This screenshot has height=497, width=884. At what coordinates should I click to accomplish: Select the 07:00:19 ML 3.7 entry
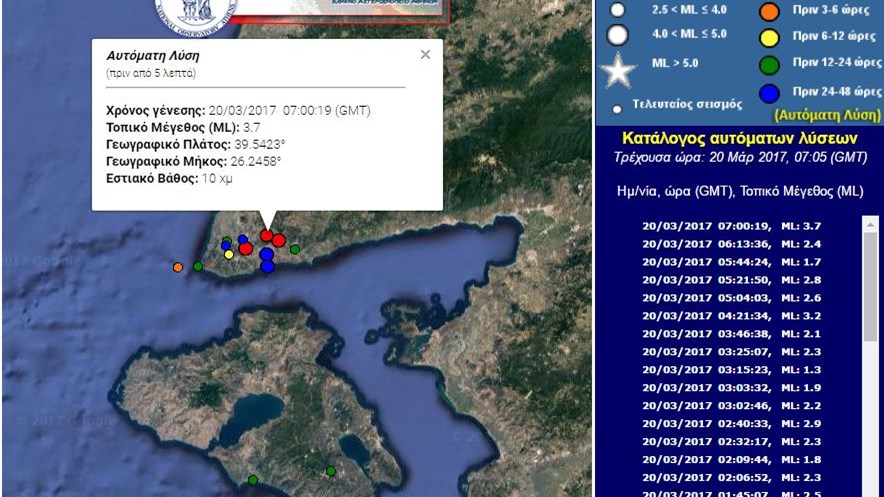pyautogui.click(x=731, y=226)
